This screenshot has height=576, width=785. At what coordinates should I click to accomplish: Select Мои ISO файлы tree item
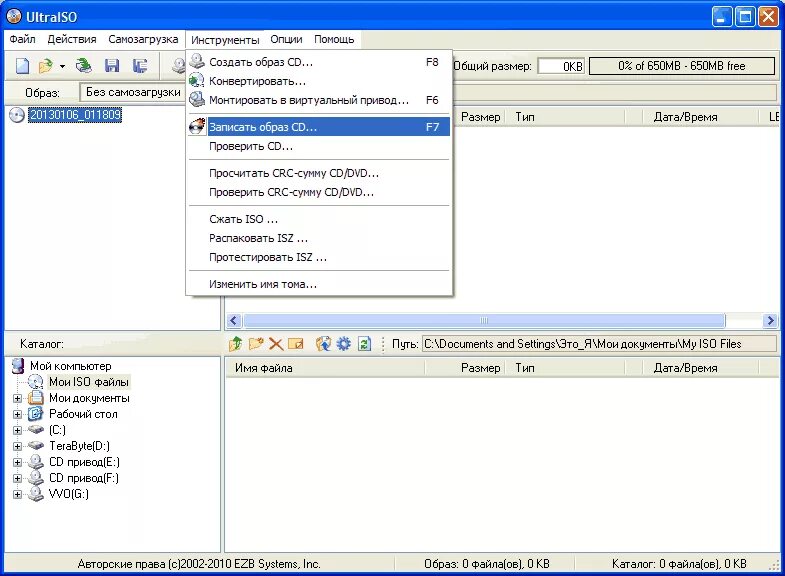[x=89, y=382]
